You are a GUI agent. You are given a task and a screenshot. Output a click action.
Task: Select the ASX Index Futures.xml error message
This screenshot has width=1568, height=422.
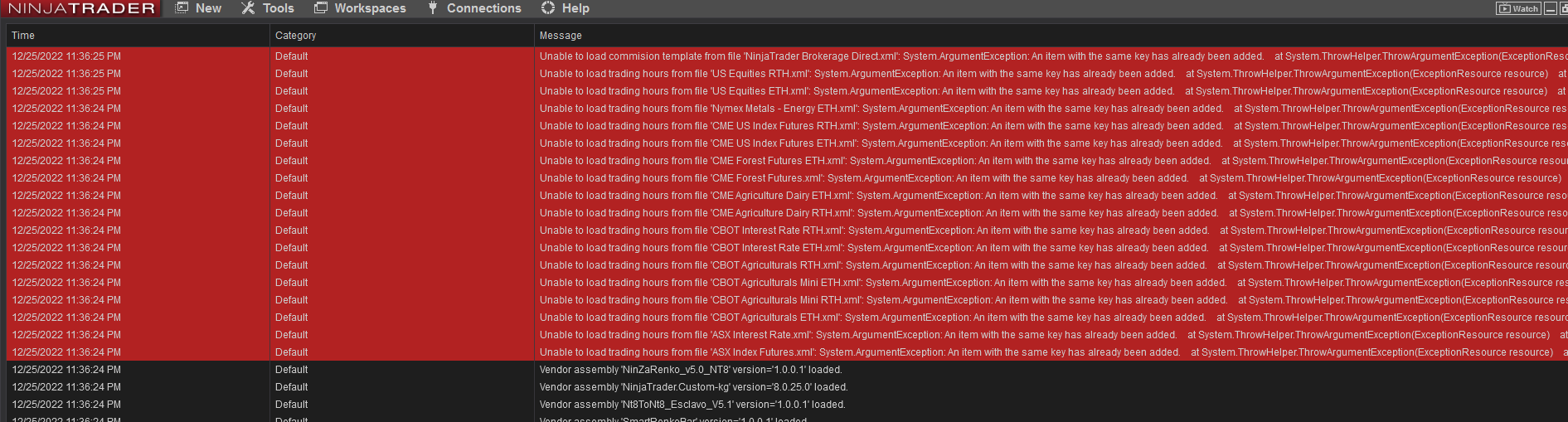click(1053, 352)
